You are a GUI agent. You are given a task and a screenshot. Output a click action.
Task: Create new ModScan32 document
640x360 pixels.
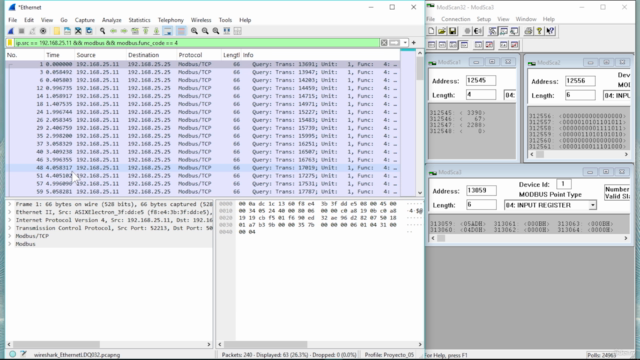click(x=431, y=31)
